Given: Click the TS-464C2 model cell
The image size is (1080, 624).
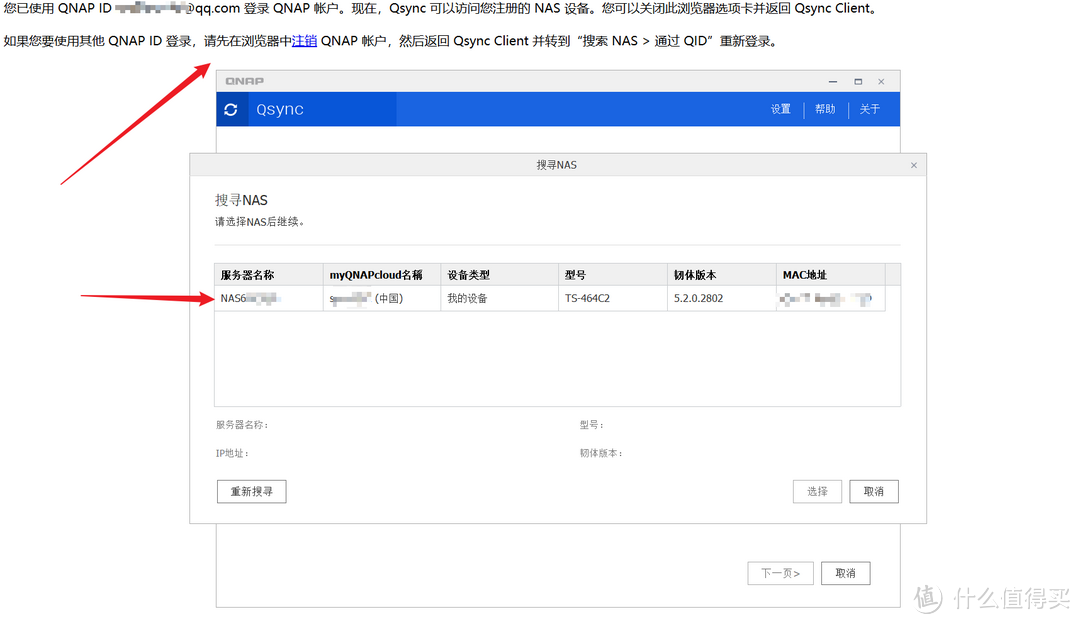Looking at the screenshot, I should click(x=588, y=297).
